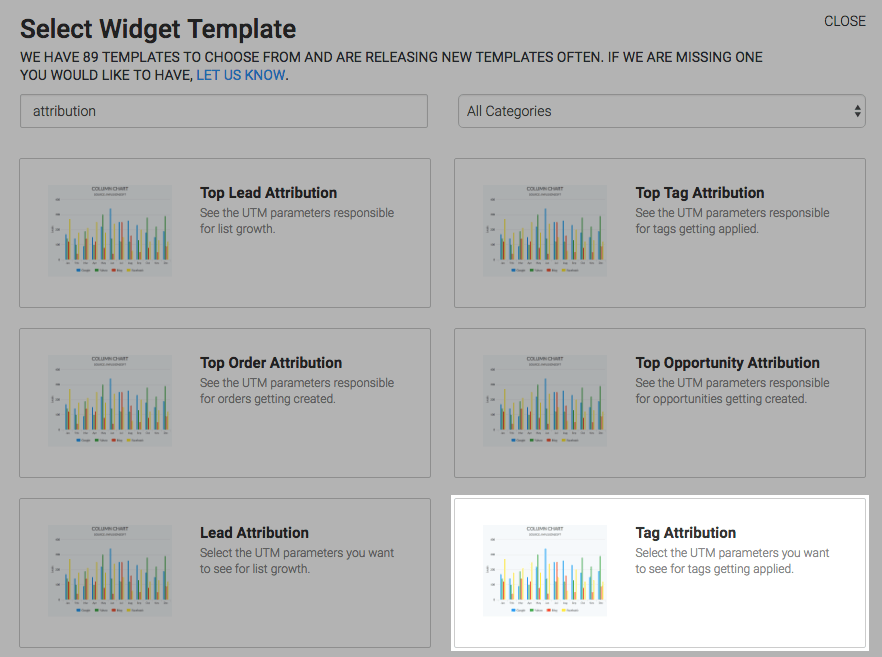Screen dimensions: 882x657
Task: Select the Top Order Attribution title
Action: click(x=271, y=363)
